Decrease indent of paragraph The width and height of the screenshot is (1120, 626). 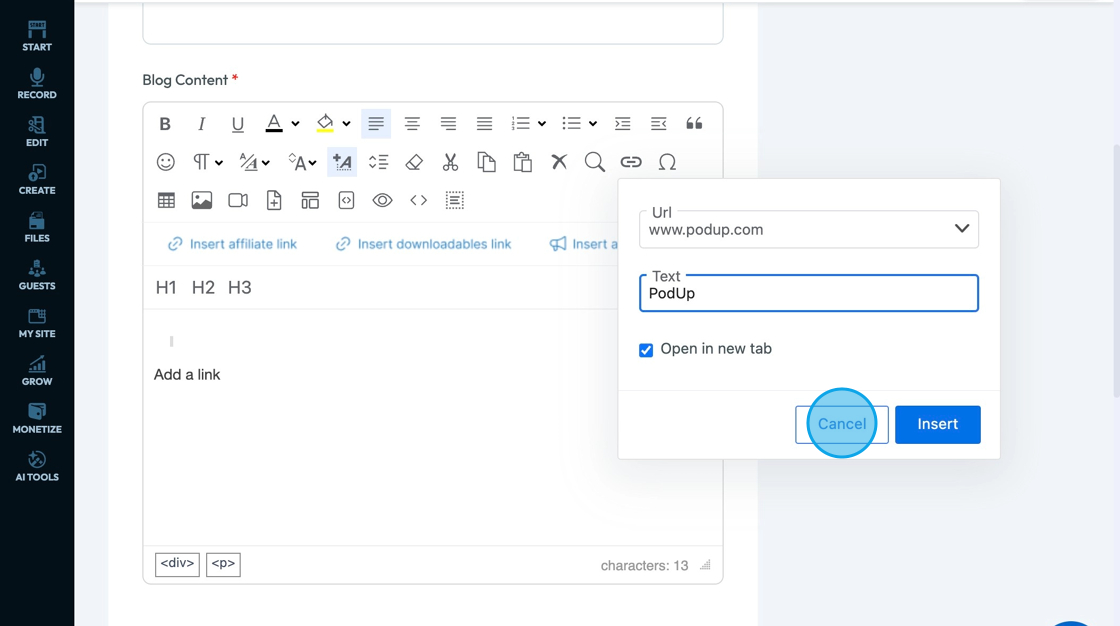[659, 124]
